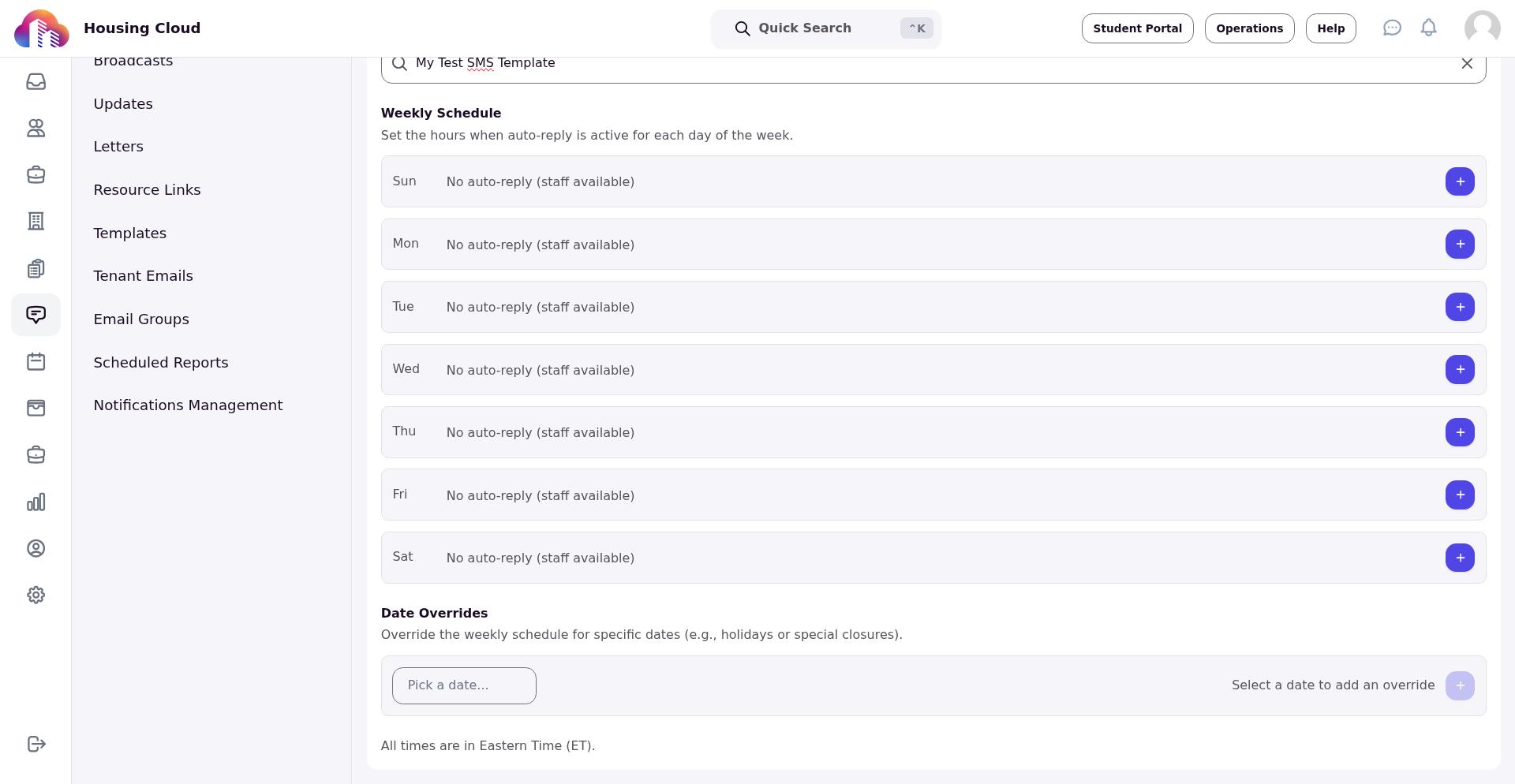Open the bar chart reports icon
The width and height of the screenshot is (1515, 784).
click(36, 502)
